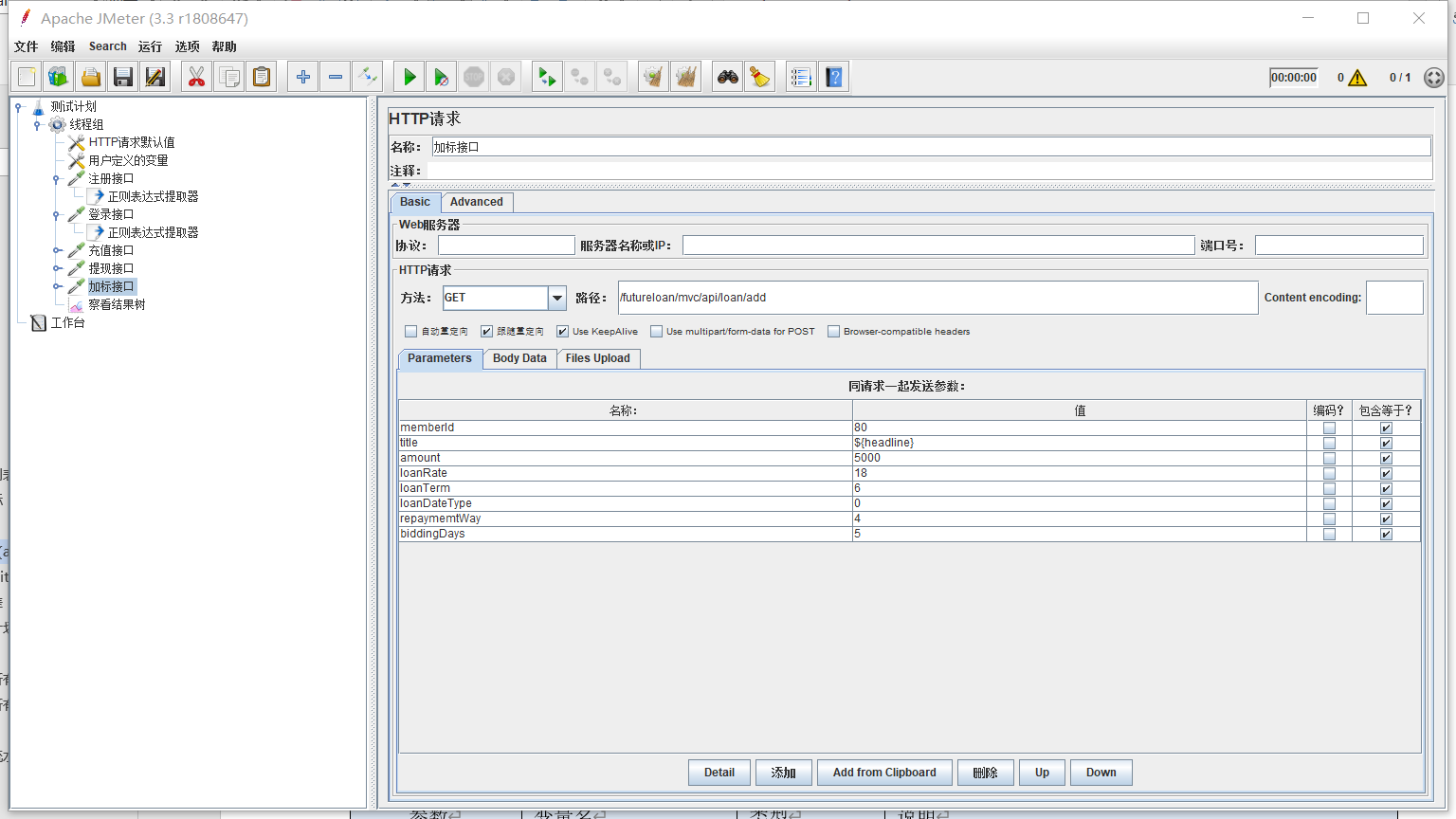Click the 路径 path input field
Image resolution: width=1456 pixels, height=819 pixels.
pos(938,298)
